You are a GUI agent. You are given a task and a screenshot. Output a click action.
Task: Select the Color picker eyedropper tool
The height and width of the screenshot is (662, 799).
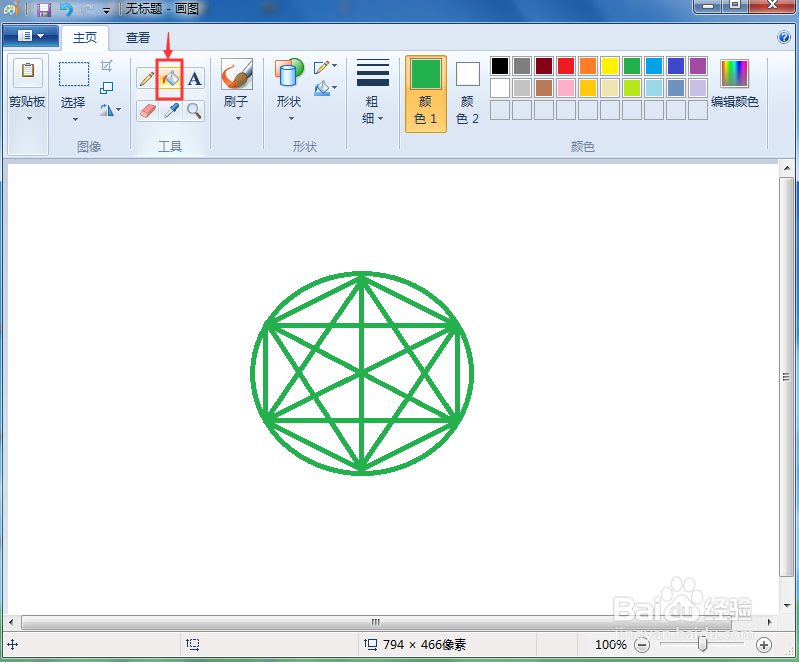pos(170,111)
